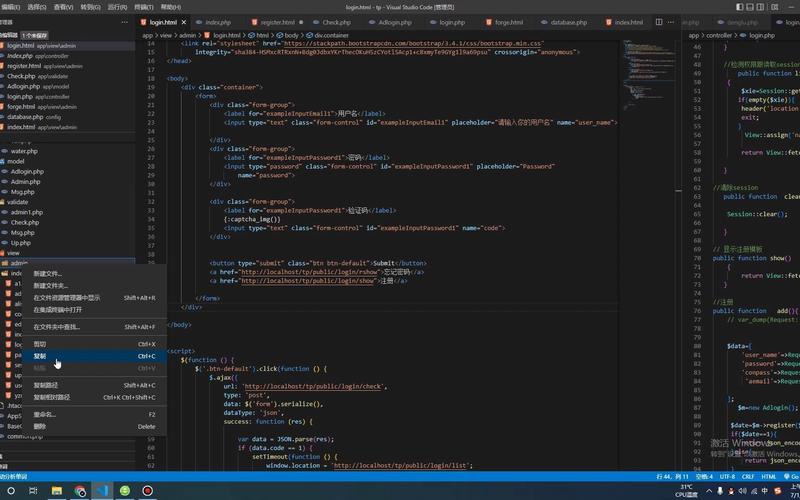The width and height of the screenshot is (800, 500).
Task: Open Windows search circle on taskbar
Action: 11,491
